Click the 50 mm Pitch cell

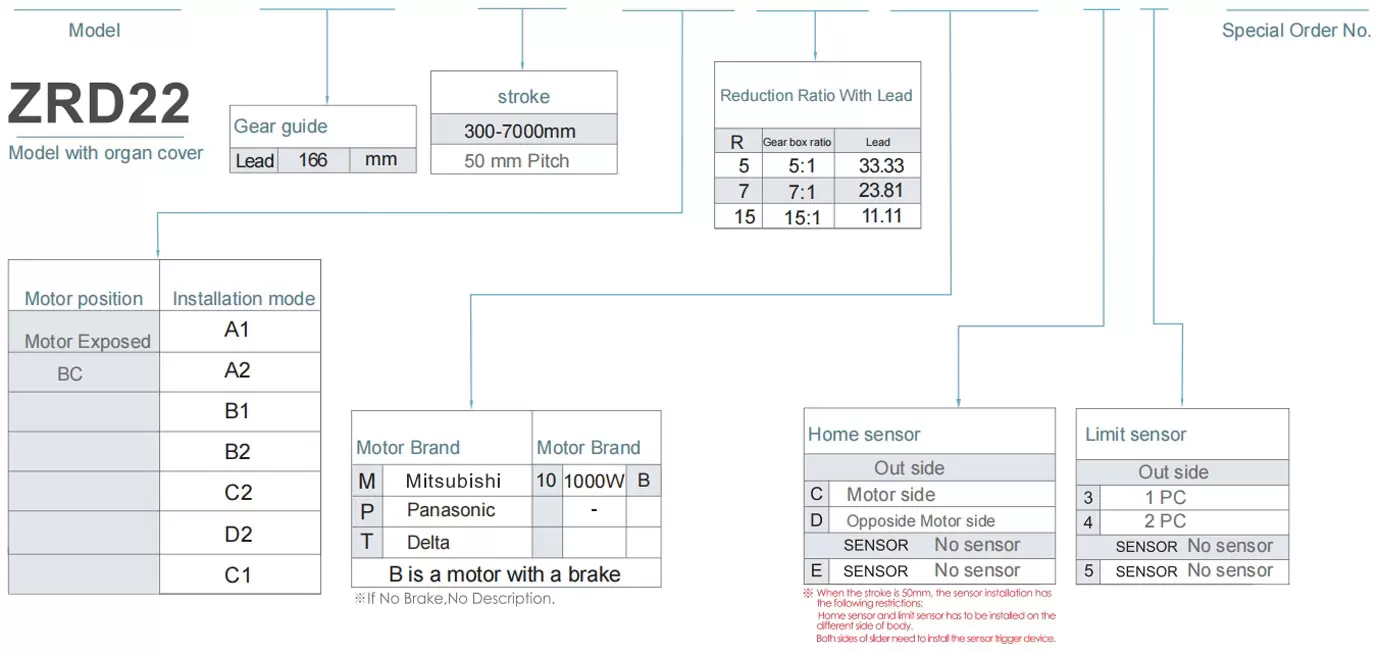(516, 161)
